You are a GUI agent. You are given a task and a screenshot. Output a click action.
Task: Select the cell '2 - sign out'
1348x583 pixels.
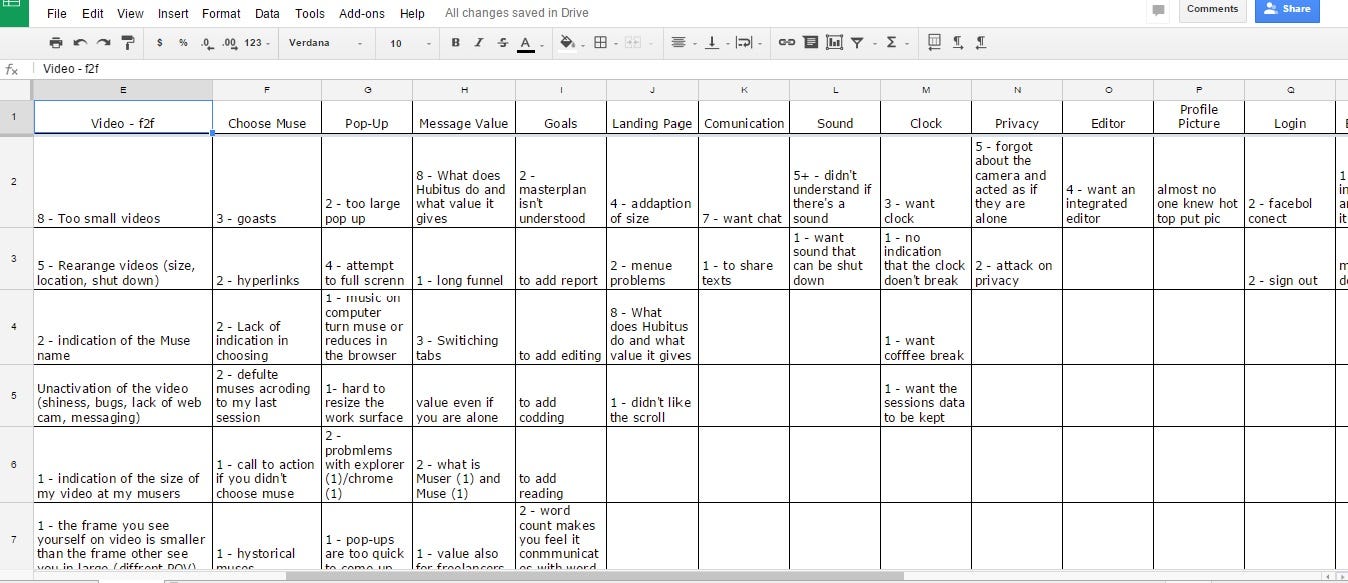1290,259
